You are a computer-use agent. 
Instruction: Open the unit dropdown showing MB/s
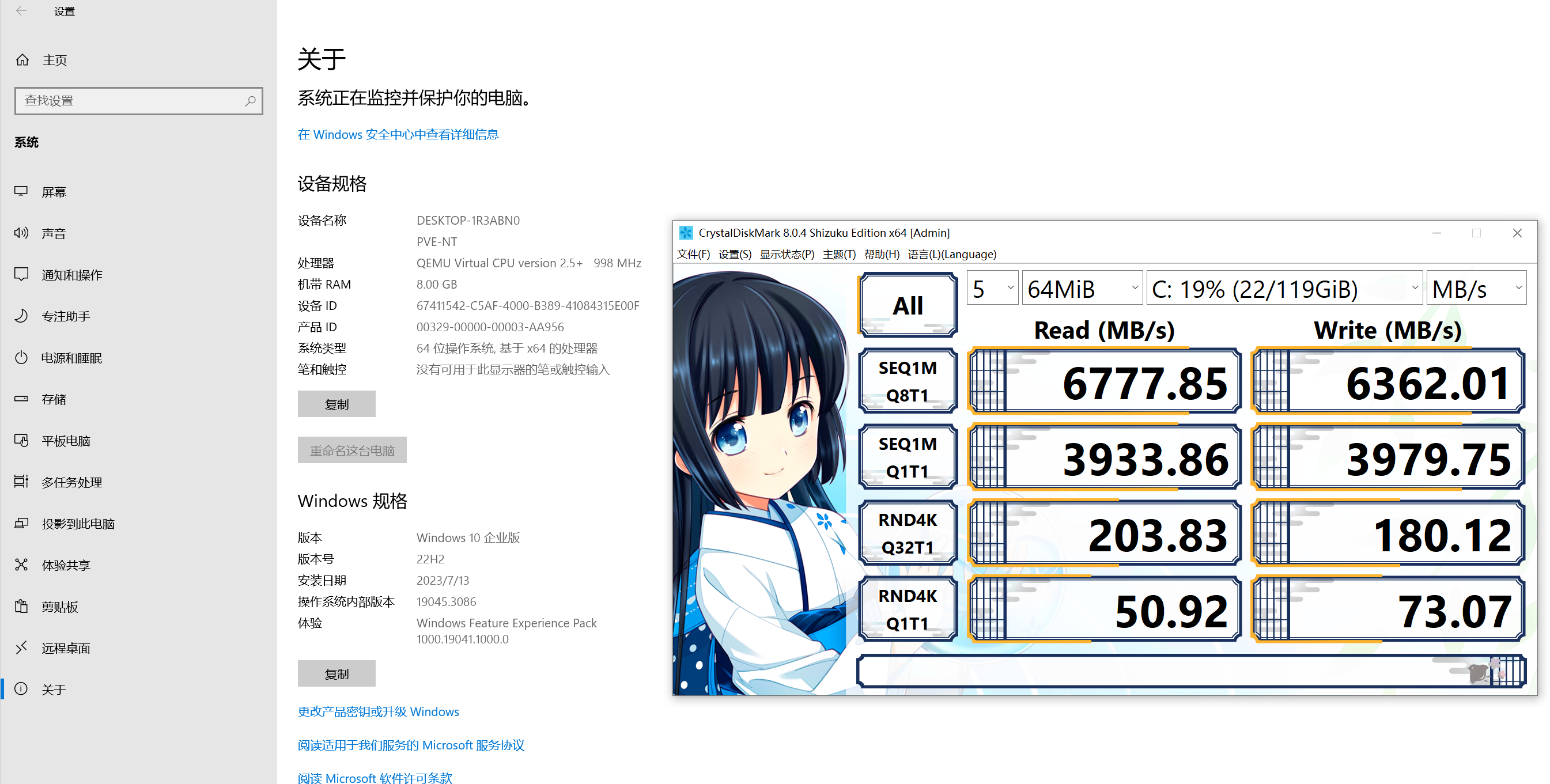[1476, 289]
